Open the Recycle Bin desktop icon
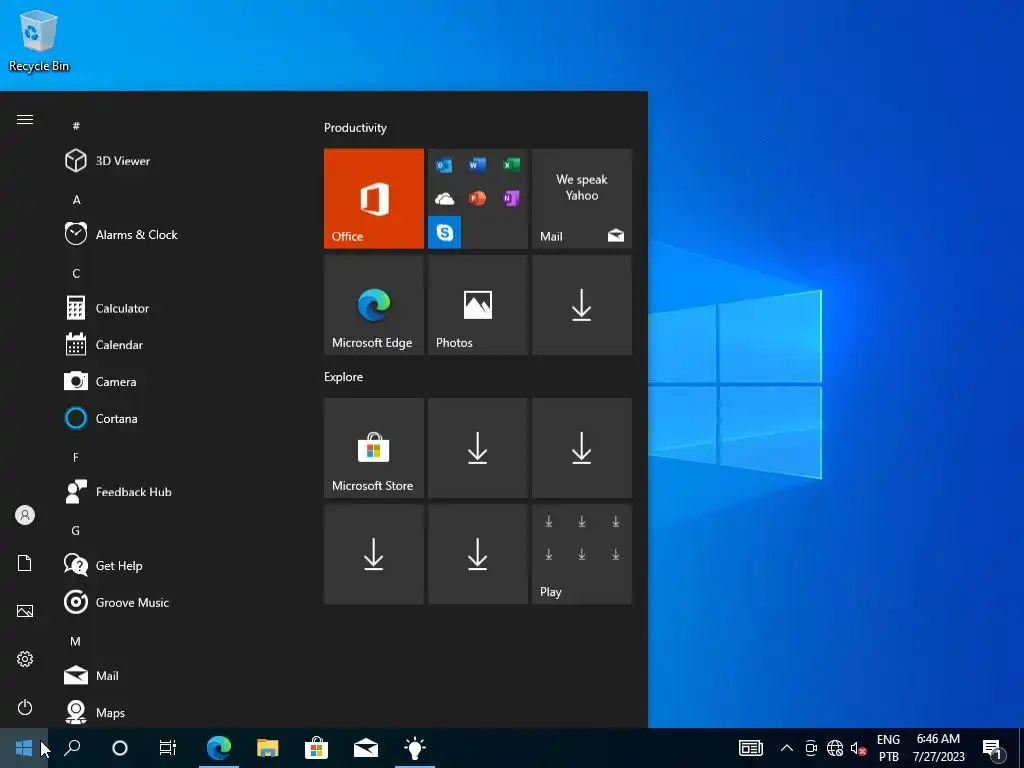The image size is (1024, 768). click(39, 40)
